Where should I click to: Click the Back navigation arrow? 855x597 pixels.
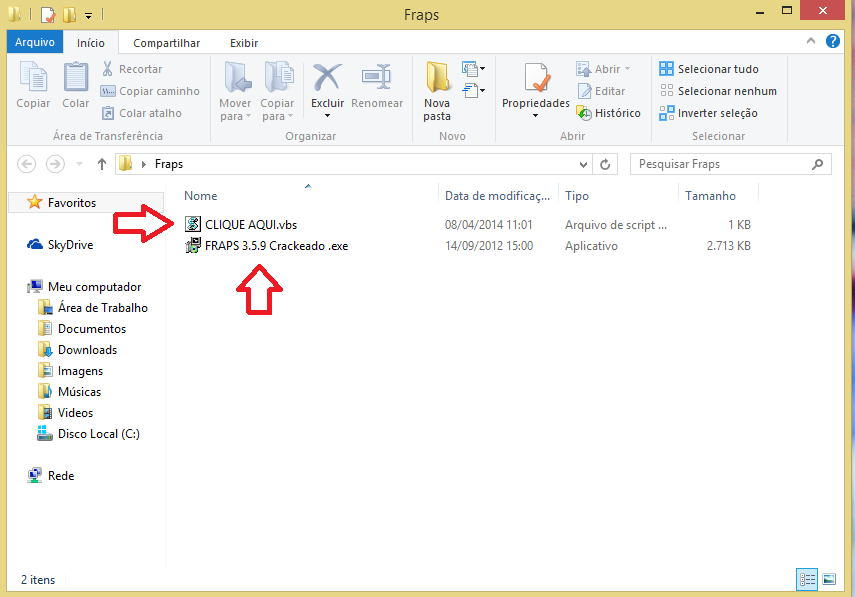pyautogui.click(x=27, y=164)
